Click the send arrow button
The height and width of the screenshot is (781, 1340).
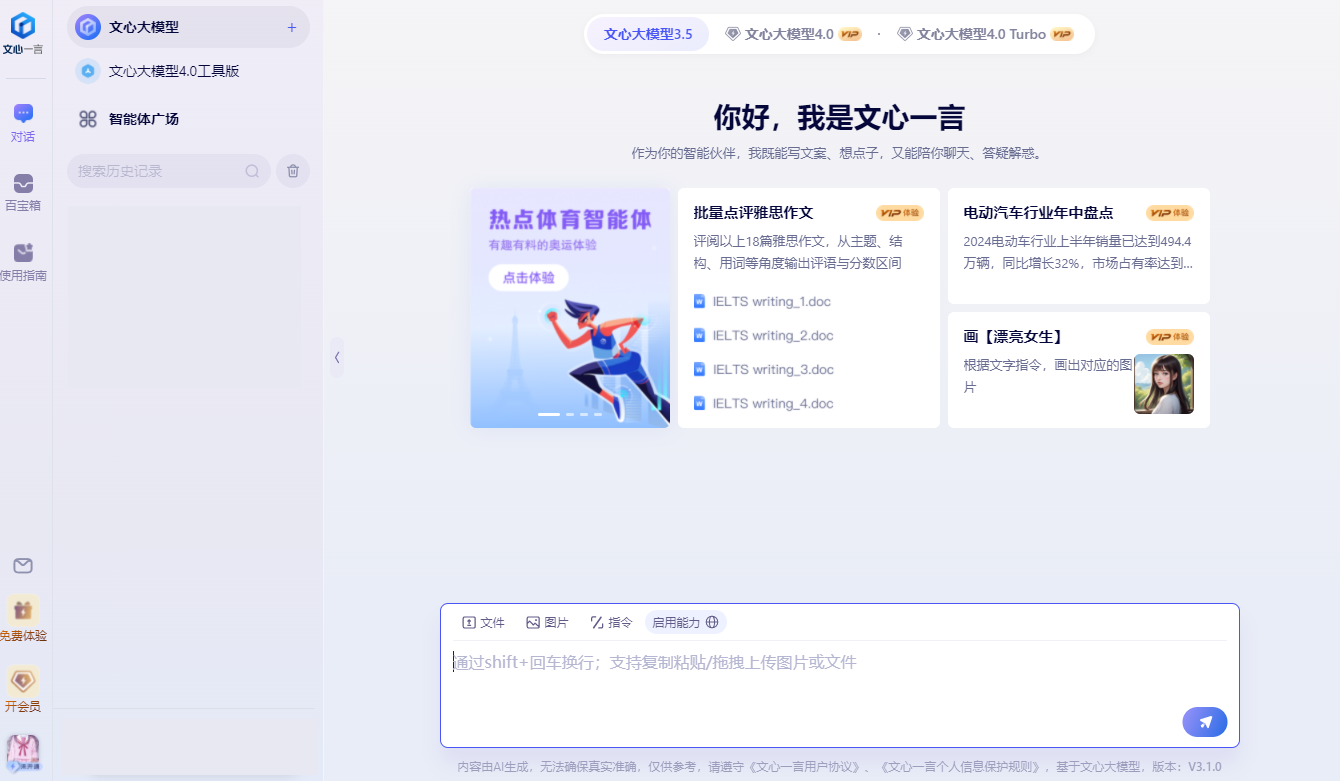(x=1205, y=722)
